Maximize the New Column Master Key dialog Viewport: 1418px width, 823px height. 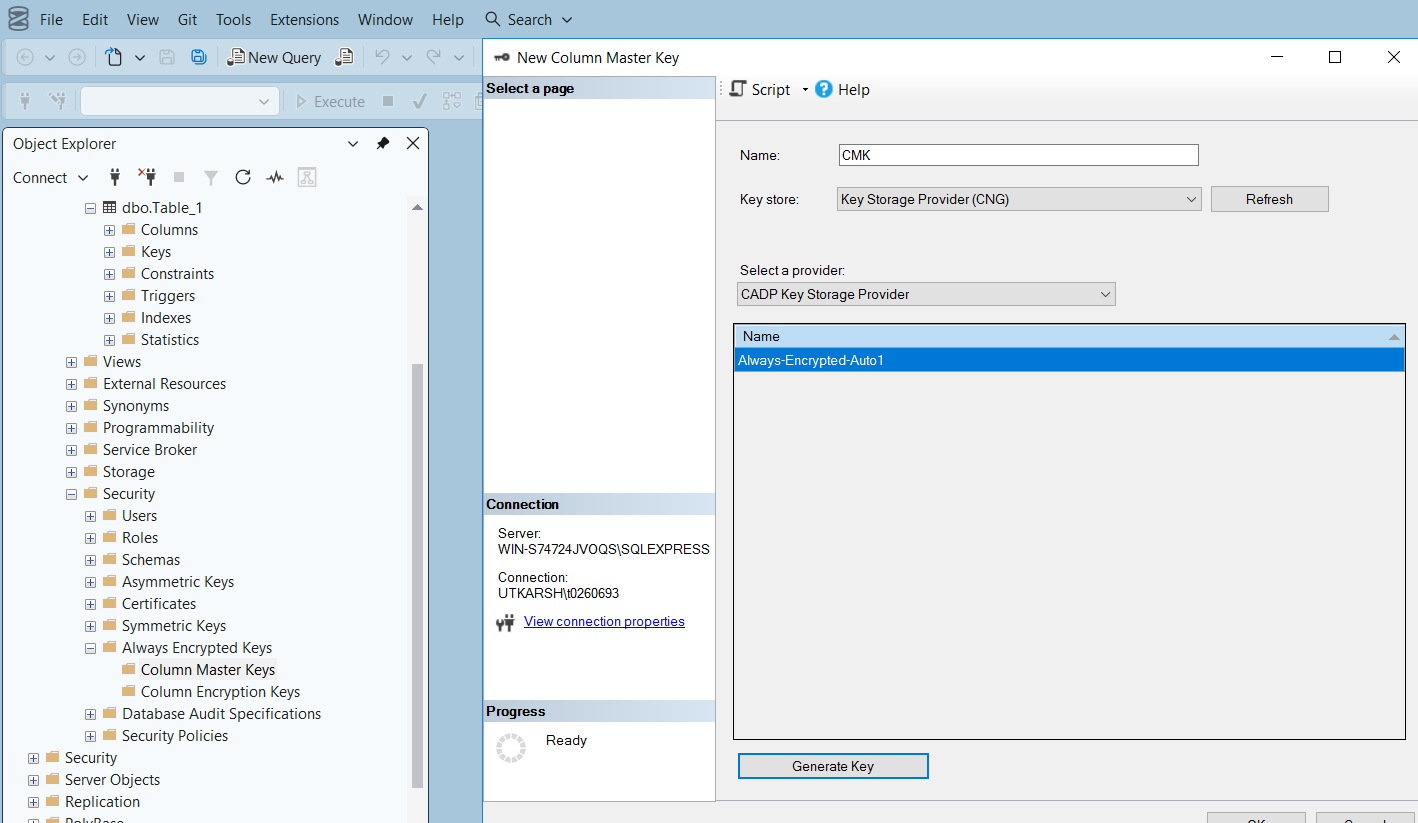[1334, 57]
